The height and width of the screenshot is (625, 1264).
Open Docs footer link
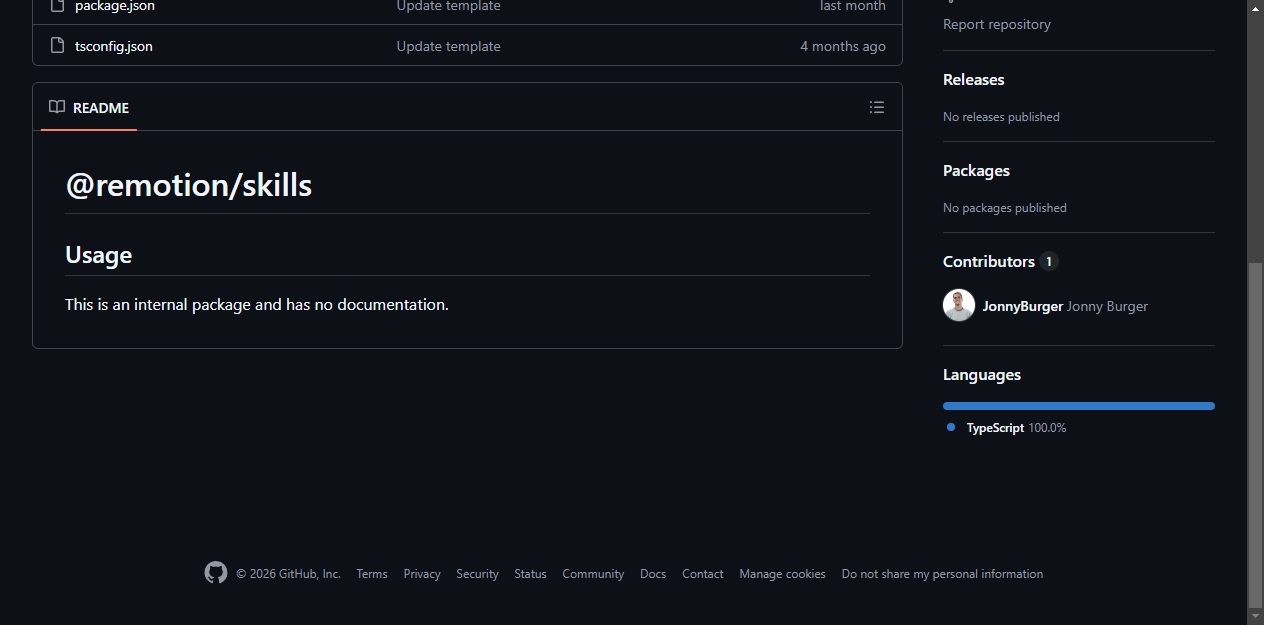[x=653, y=574]
